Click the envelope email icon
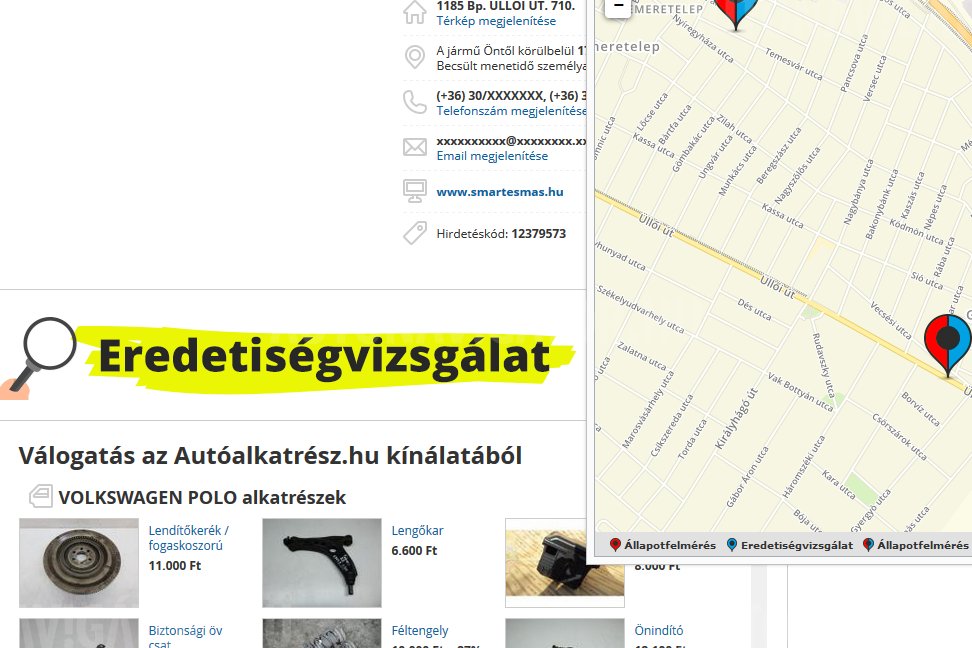972x648 pixels. pos(414,147)
